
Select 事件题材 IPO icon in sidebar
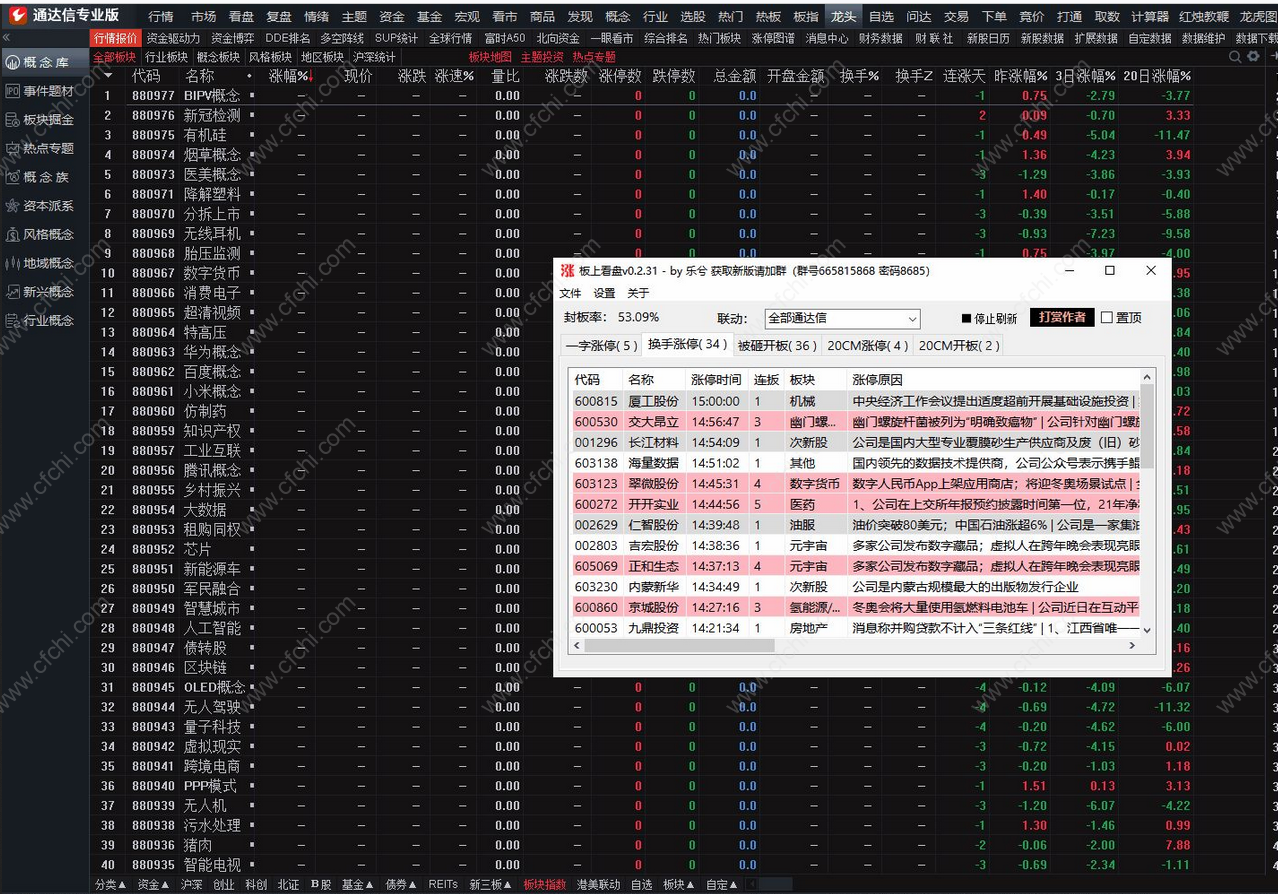click(12, 91)
